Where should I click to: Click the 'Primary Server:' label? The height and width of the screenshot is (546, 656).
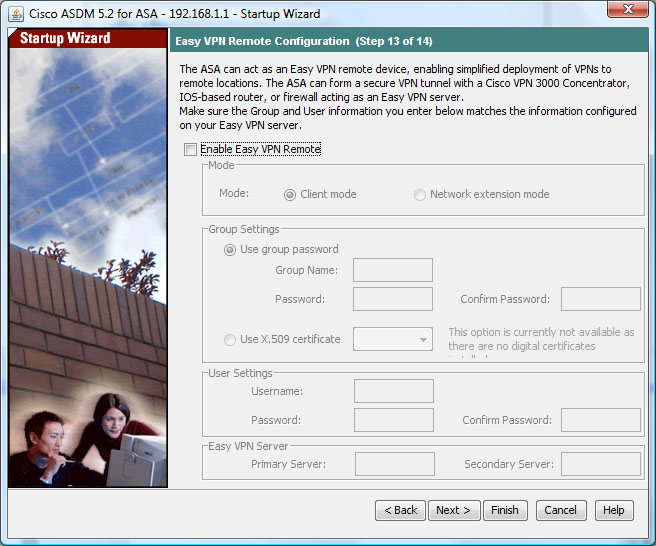click(288, 464)
